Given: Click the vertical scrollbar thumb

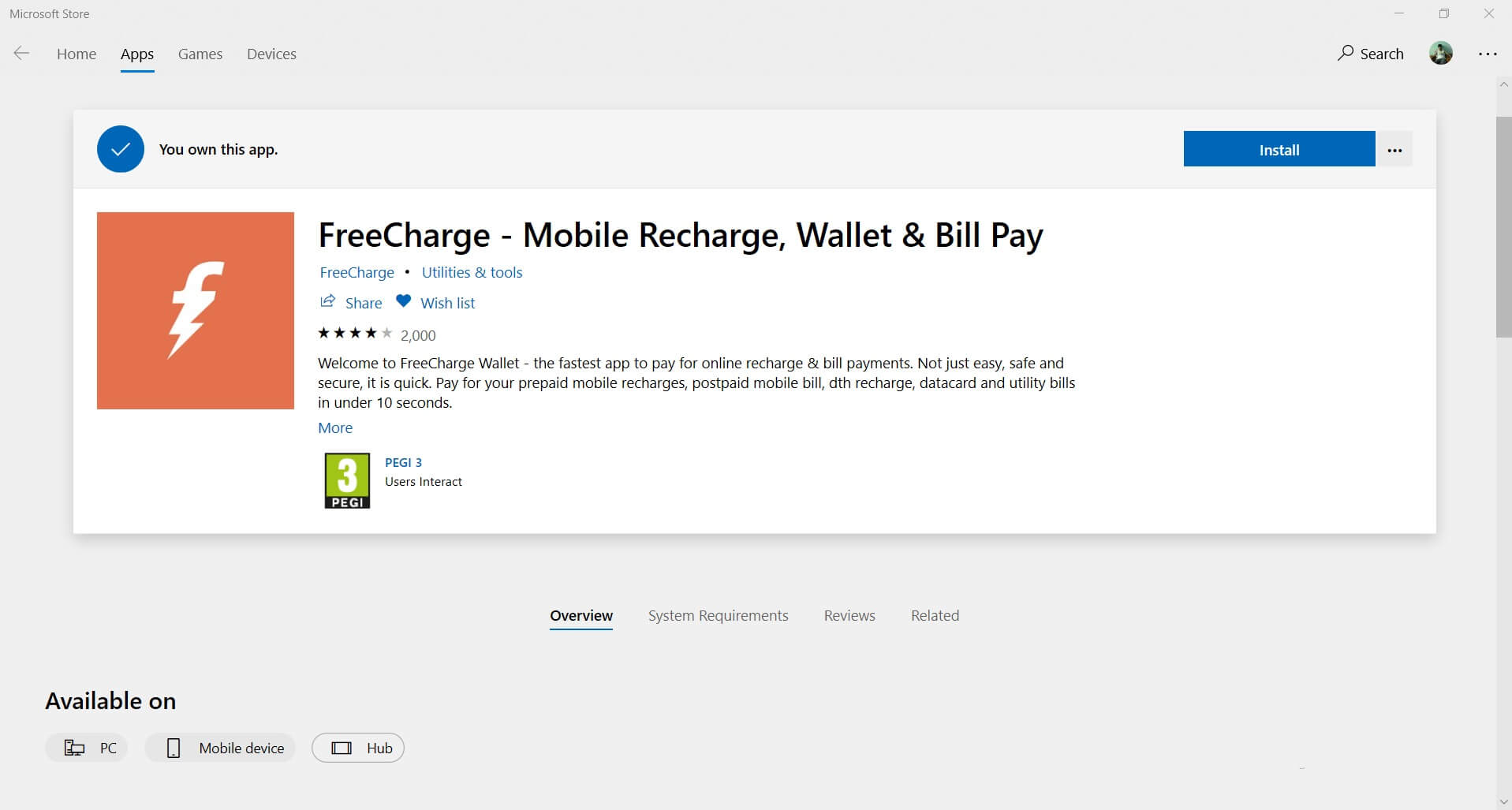Looking at the screenshot, I should [x=1503, y=227].
